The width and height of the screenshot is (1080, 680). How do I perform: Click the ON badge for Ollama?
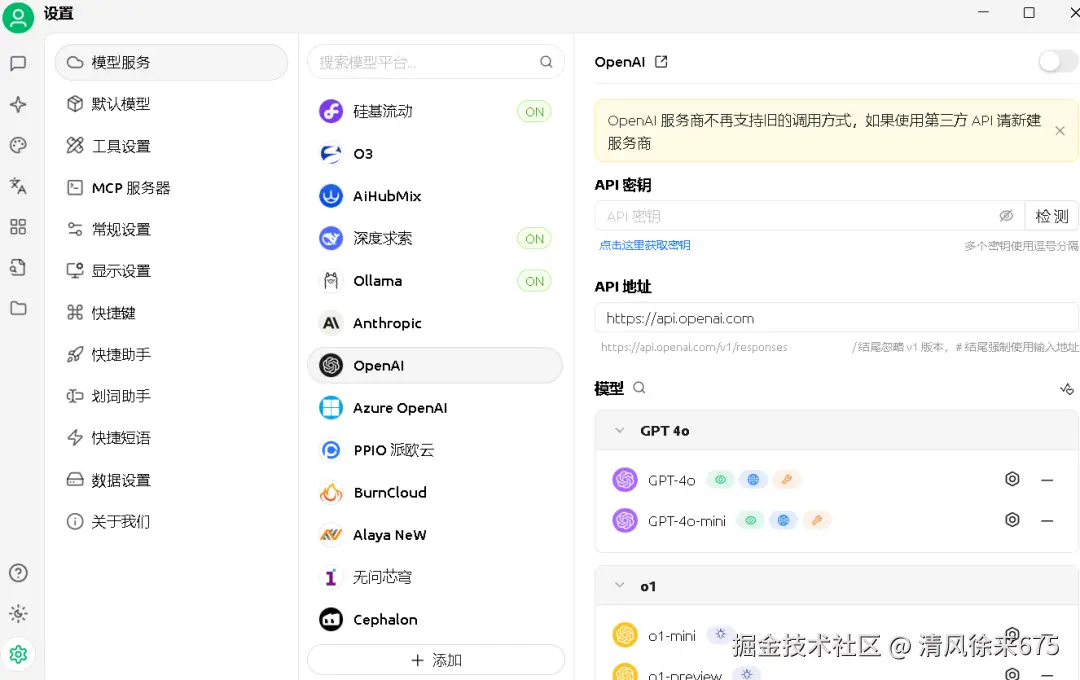[x=534, y=281]
